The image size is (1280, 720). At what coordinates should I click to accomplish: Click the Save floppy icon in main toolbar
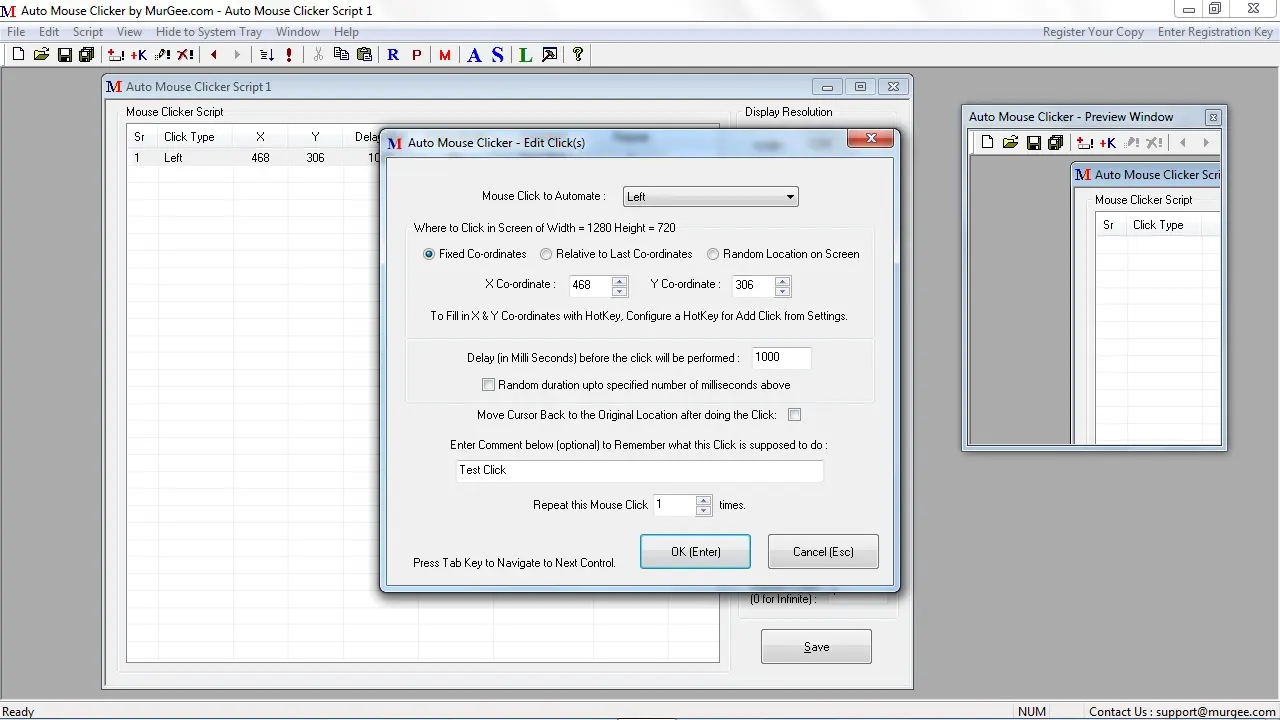[65, 55]
